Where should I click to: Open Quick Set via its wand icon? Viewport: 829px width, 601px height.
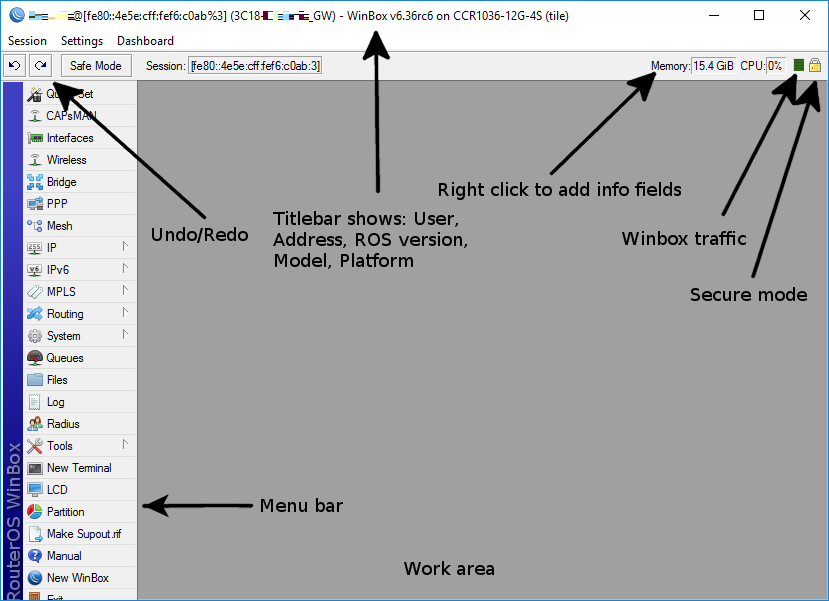pyautogui.click(x=35, y=94)
